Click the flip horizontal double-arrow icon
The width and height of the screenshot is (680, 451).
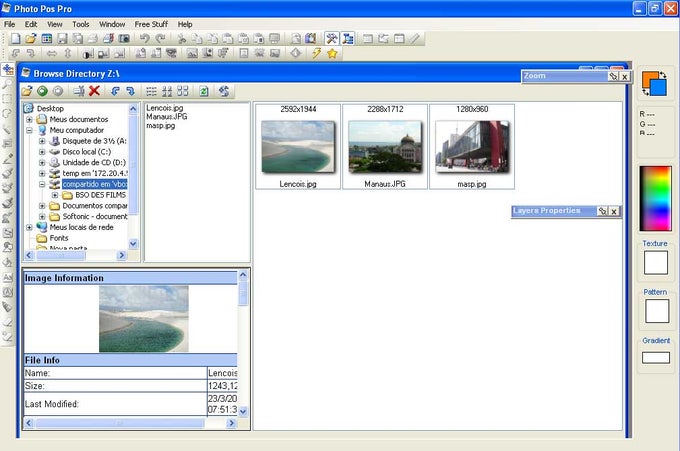pos(52,53)
